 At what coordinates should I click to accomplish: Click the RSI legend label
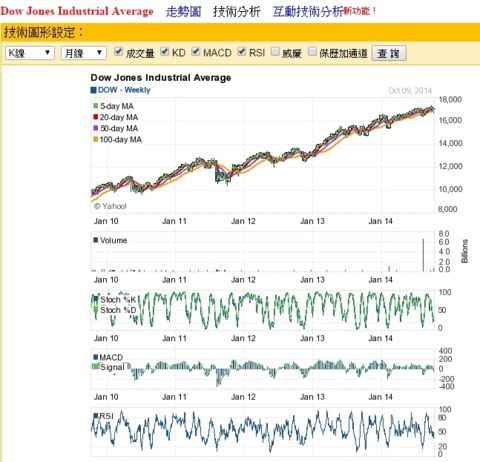[107, 416]
